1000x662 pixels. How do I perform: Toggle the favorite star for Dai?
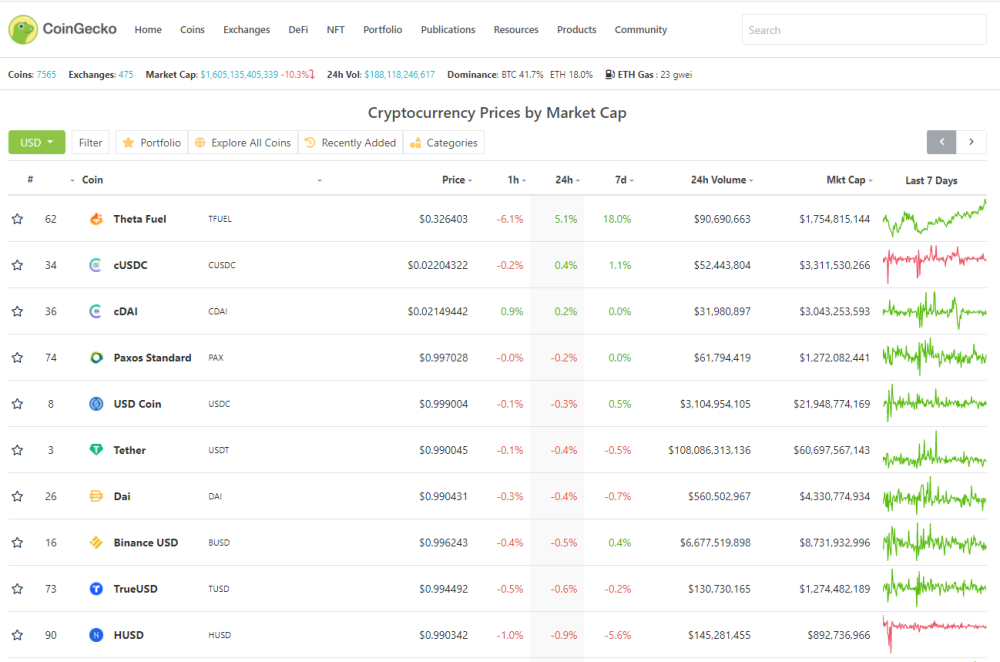[17, 496]
